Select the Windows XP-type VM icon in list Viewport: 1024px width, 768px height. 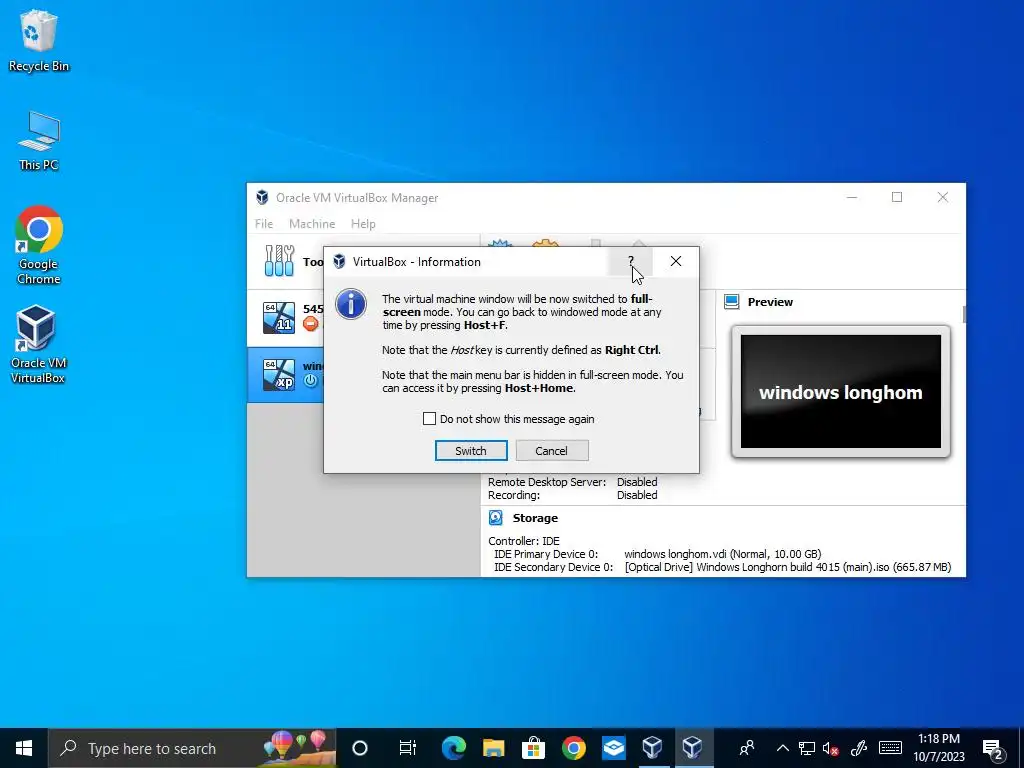[279, 375]
